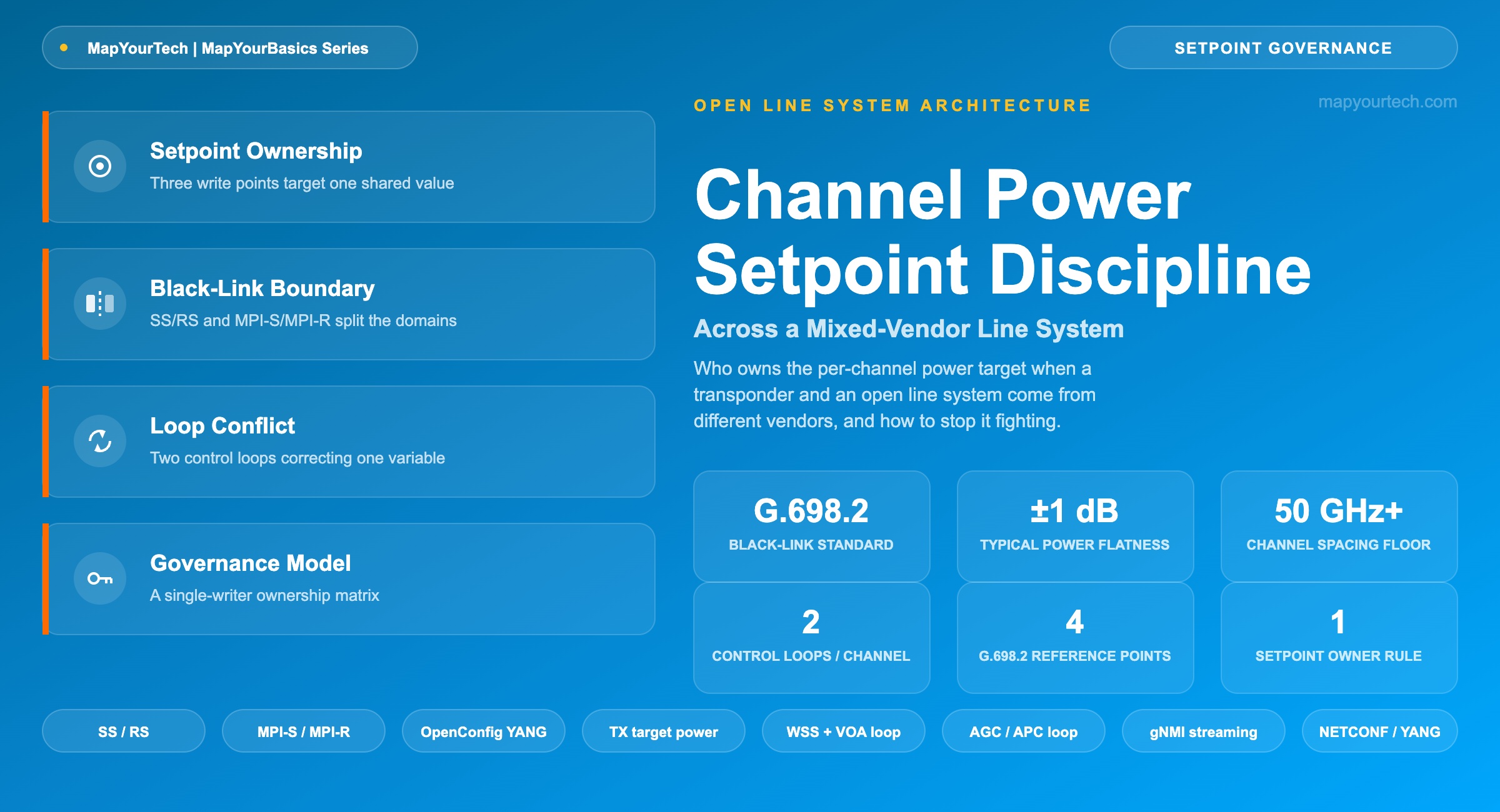The width and height of the screenshot is (1500, 812).
Task: Click 'SS/RS and MPI-S/MPI-R split the domains'
Action: pyautogui.click(x=303, y=320)
